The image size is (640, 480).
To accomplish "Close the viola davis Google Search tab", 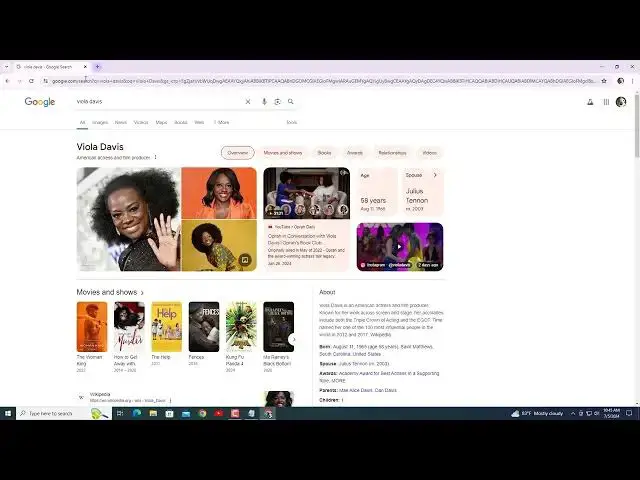I will click(85, 67).
